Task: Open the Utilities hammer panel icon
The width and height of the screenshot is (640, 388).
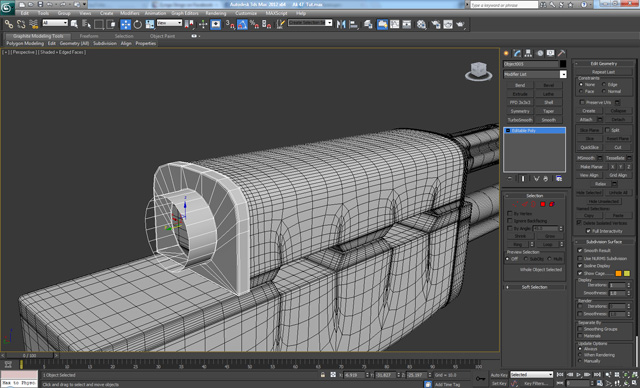Action: pyautogui.click(x=562, y=53)
